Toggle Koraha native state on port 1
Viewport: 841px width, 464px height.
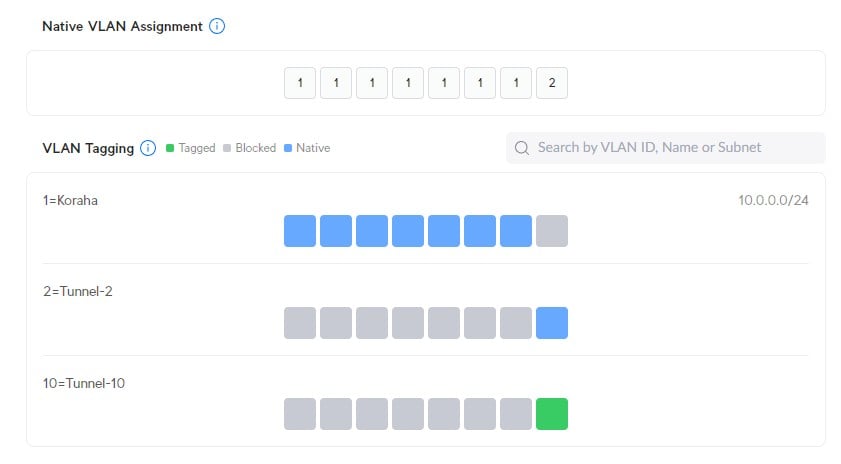pyautogui.click(x=300, y=231)
